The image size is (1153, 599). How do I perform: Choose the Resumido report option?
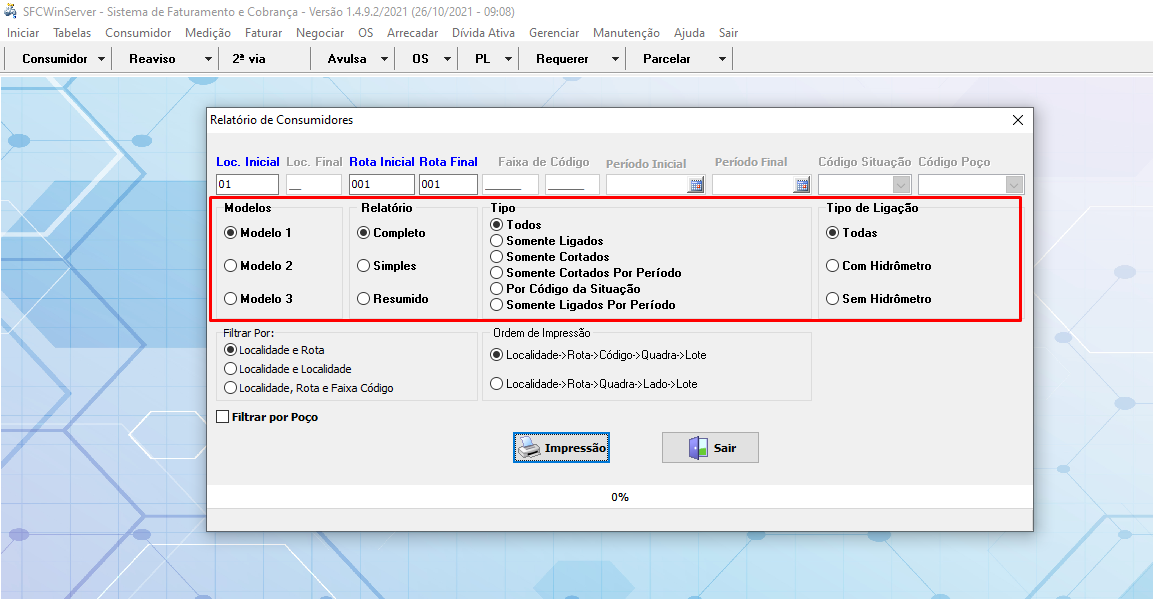(x=364, y=299)
